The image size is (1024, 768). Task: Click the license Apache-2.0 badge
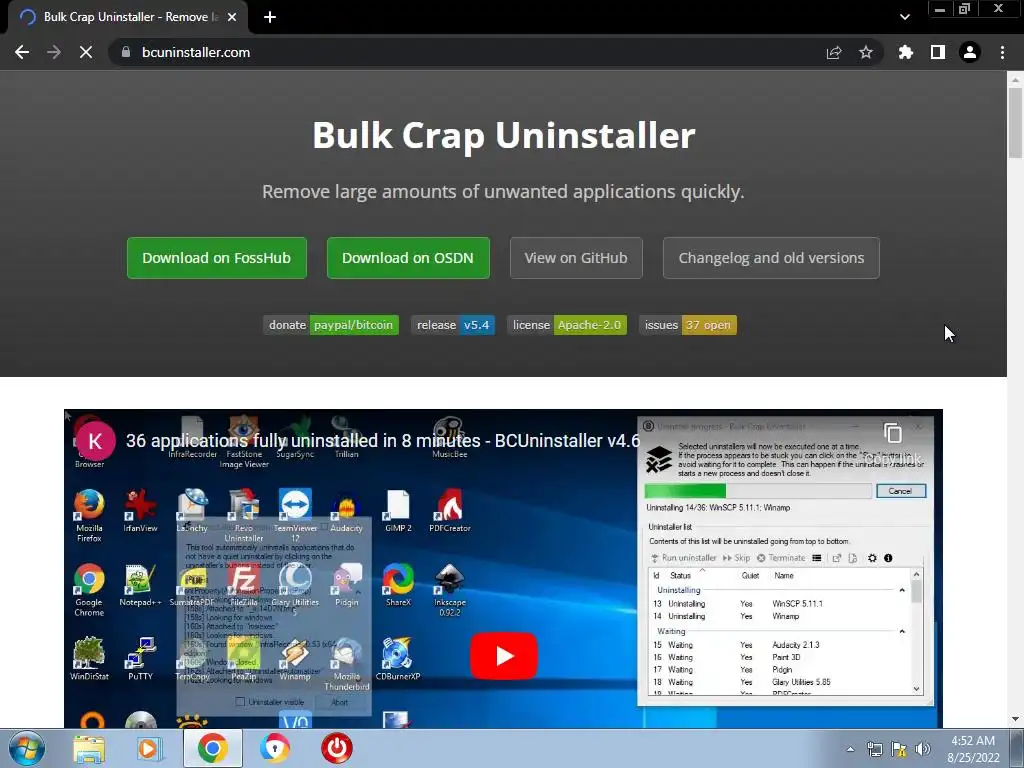click(x=567, y=325)
